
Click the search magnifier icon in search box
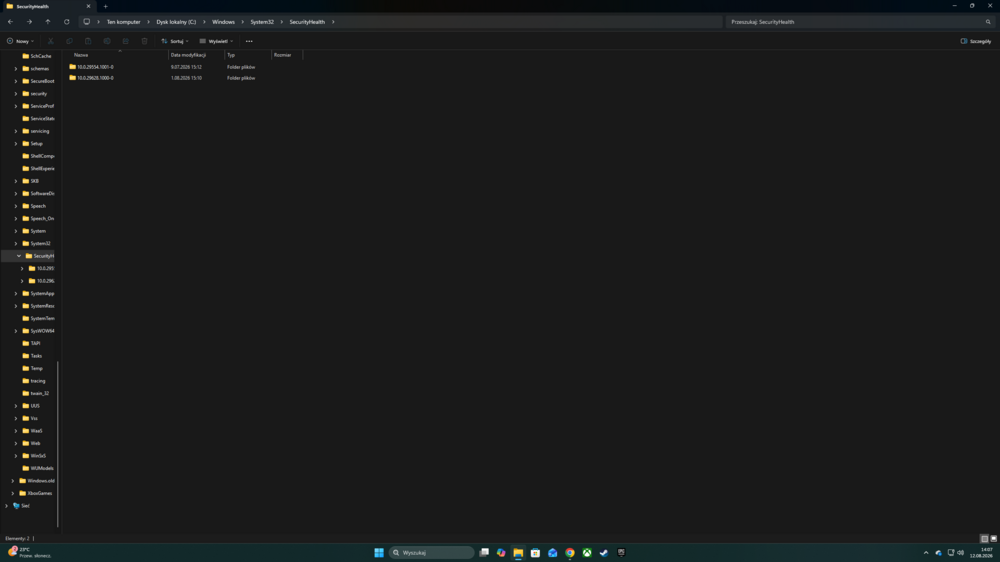[x=988, y=22]
